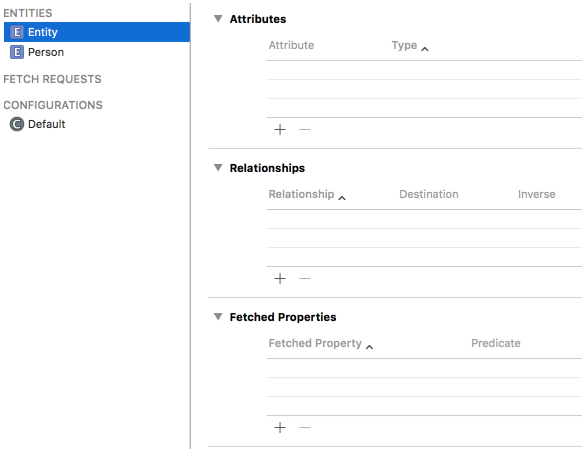Collapse the Relationships section triangle
The image size is (582, 456).
tap(218, 168)
